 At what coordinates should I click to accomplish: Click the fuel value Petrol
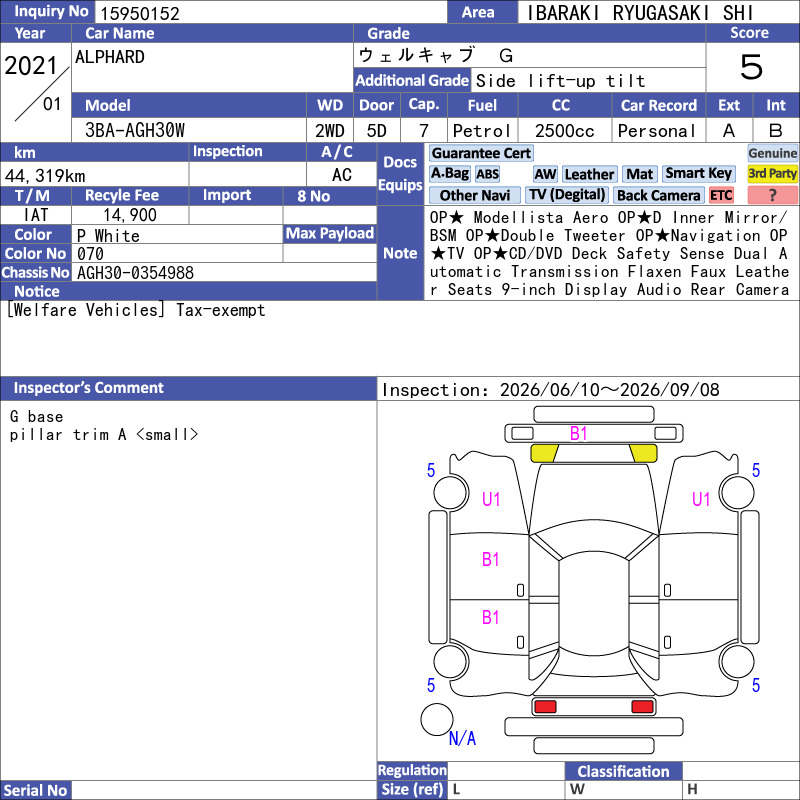[482, 131]
